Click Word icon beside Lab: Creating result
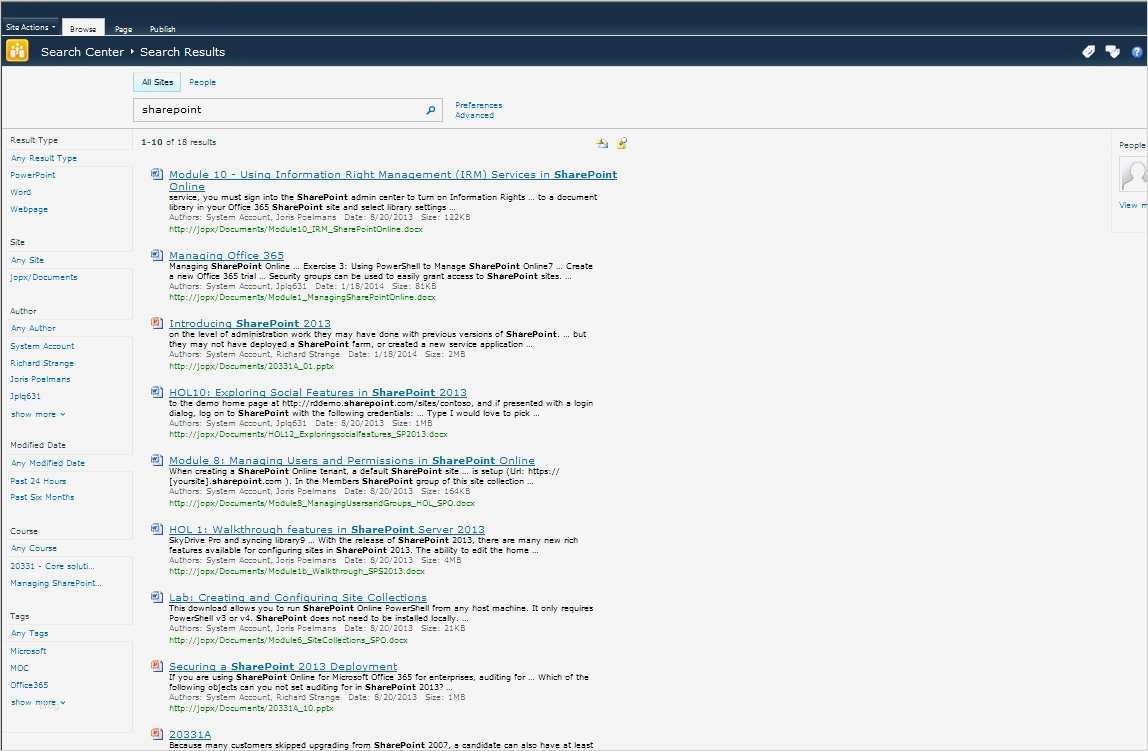 [157, 597]
